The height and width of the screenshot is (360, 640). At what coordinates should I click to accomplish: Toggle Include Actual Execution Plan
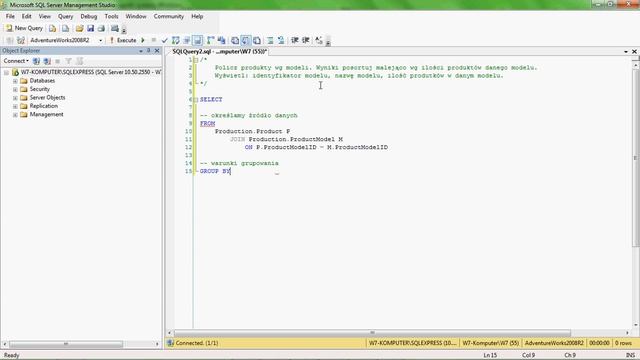coord(211,40)
